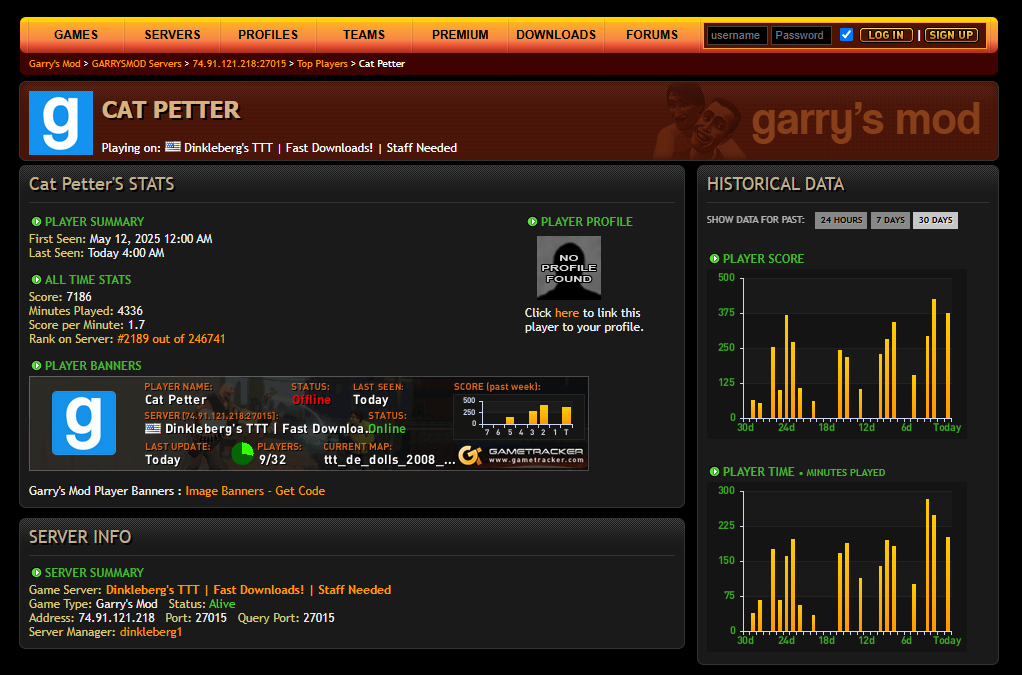1022x675 pixels.
Task: Click the current map ttt_de_dolls_2008 text
Action: pos(390,459)
